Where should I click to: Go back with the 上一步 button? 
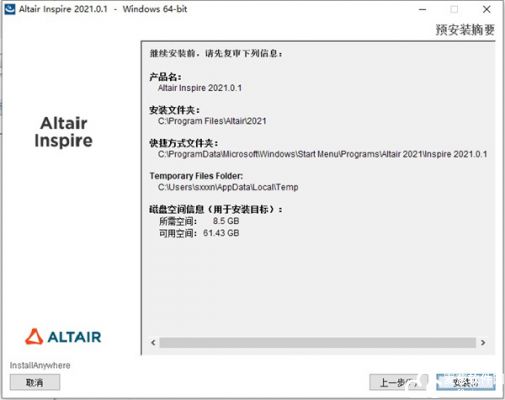(x=398, y=382)
